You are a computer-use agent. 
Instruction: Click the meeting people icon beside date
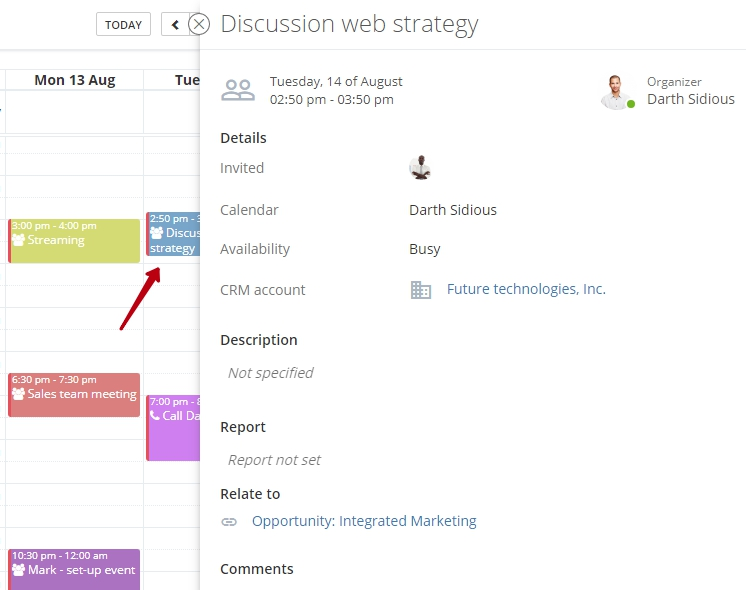238,91
